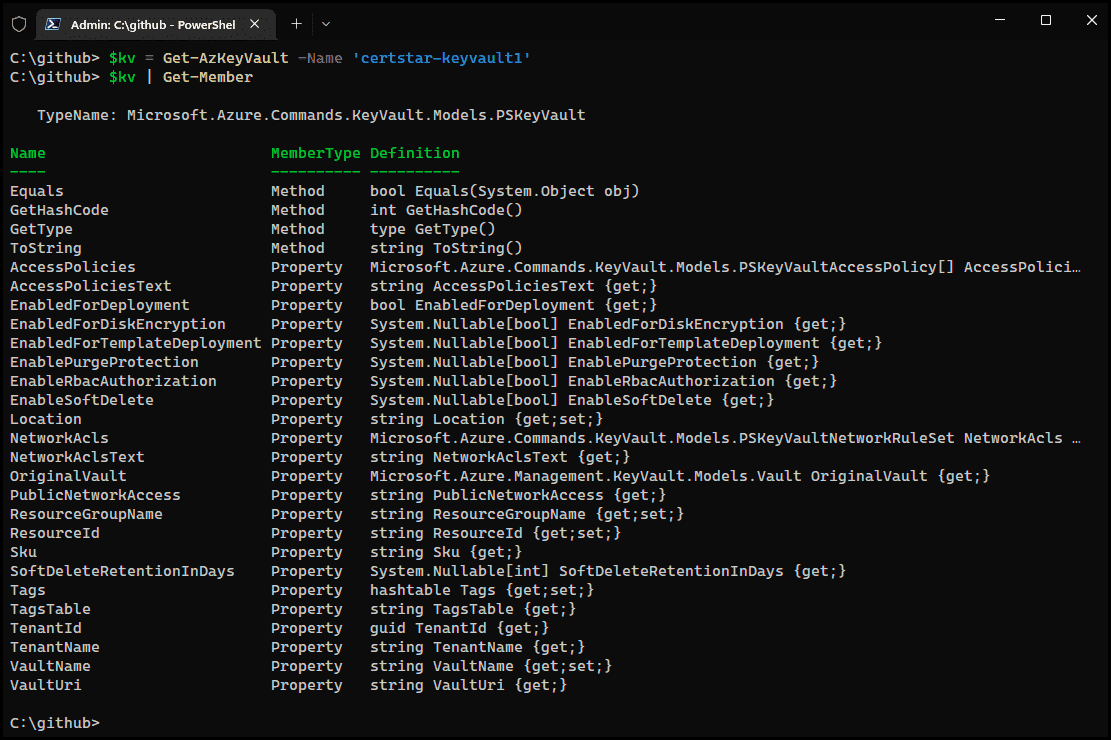This screenshot has height=740, width=1111.
Task: Click the NetworkAcls property name
Action: (x=59, y=438)
